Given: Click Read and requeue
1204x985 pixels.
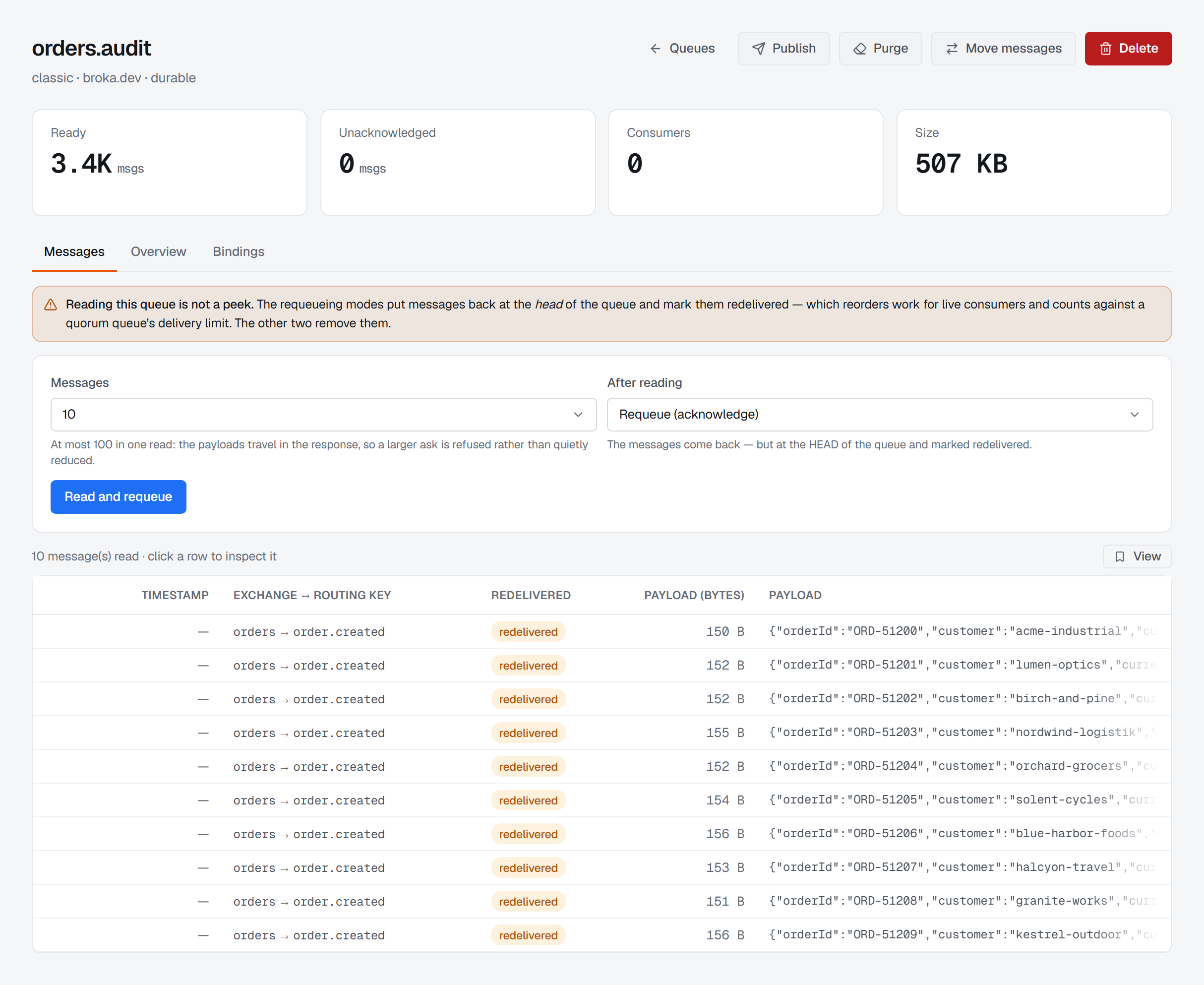Looking at the screenshot, I should point(118,496).
